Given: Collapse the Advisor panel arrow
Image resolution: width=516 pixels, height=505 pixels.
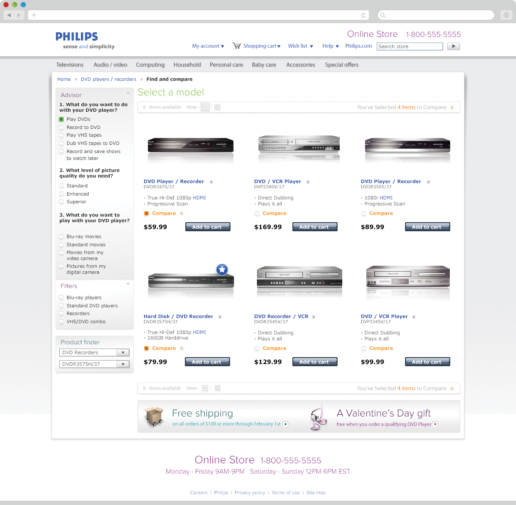Looking at the screenshot, I should [128, 93].
